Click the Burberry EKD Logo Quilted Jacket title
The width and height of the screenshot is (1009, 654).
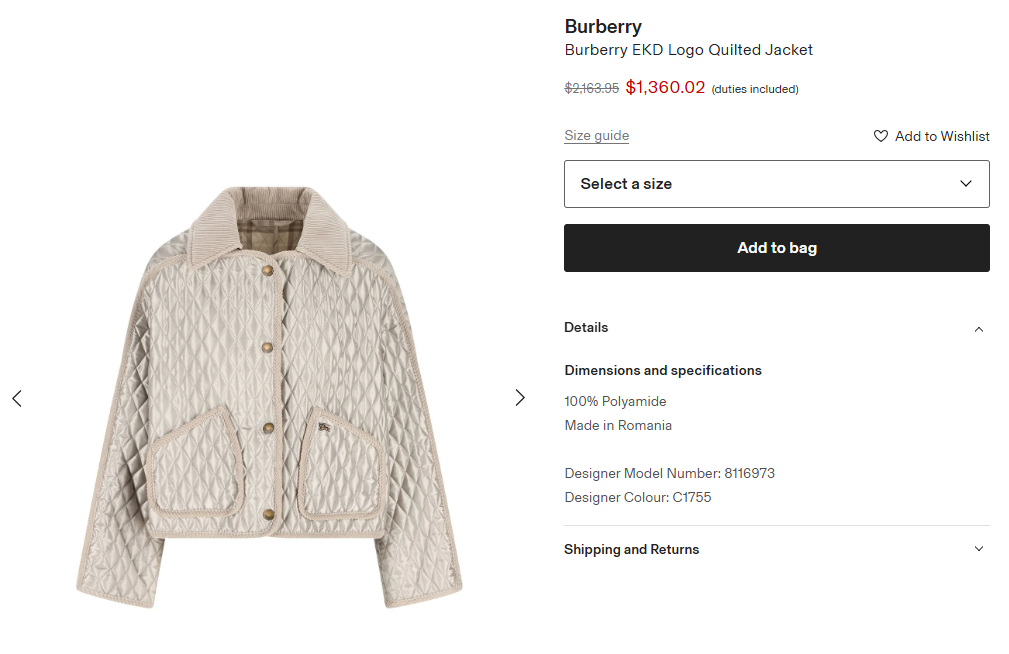pyautogui.click(x=688, y=50)
